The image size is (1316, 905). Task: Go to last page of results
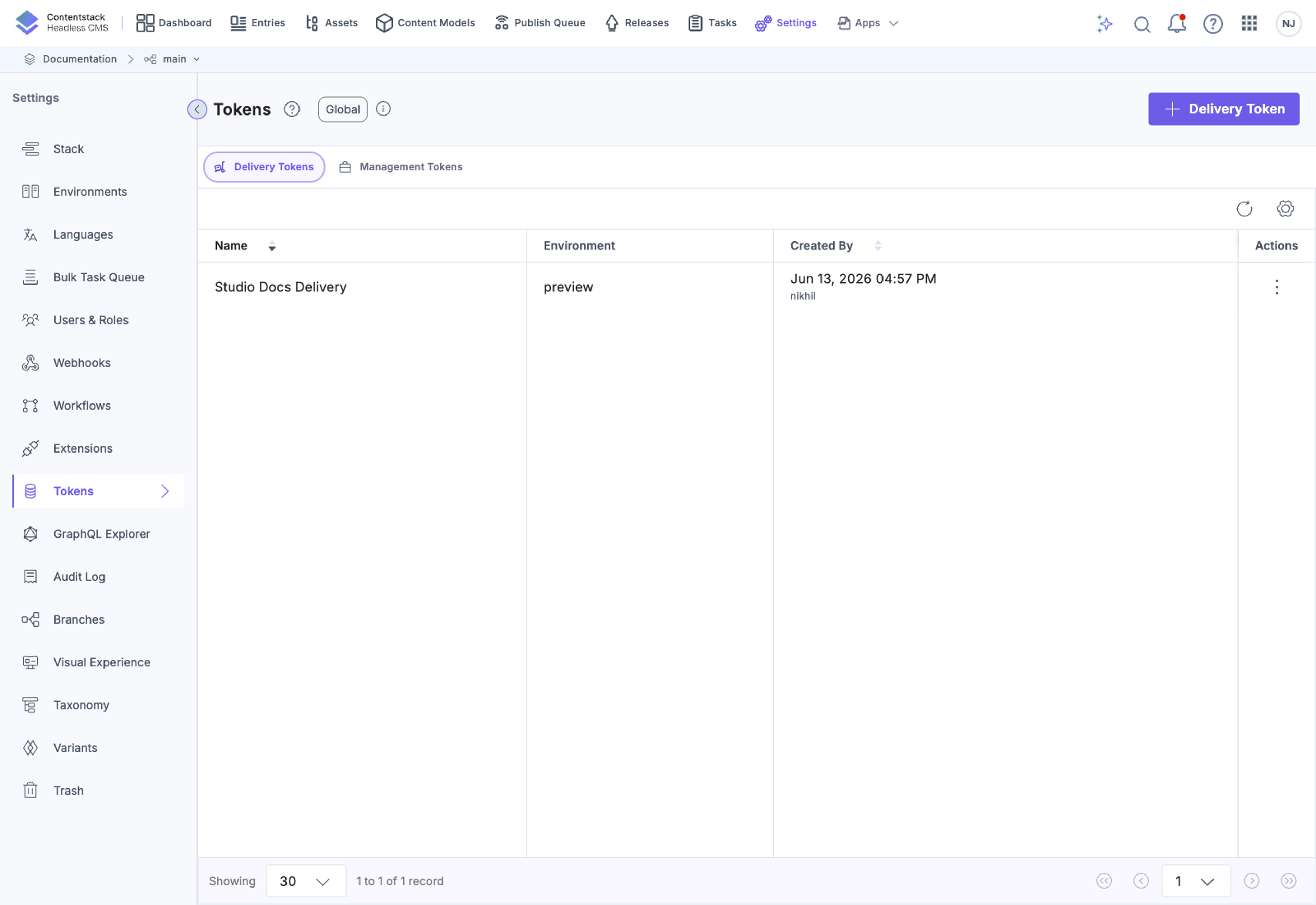coord(1289,881)
